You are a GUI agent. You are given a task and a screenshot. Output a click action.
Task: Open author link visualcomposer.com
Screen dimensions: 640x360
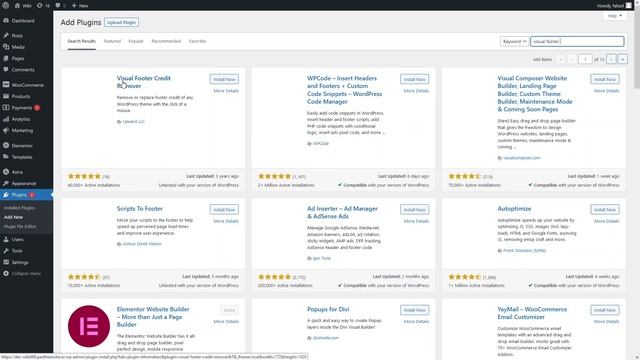point(522,158)
